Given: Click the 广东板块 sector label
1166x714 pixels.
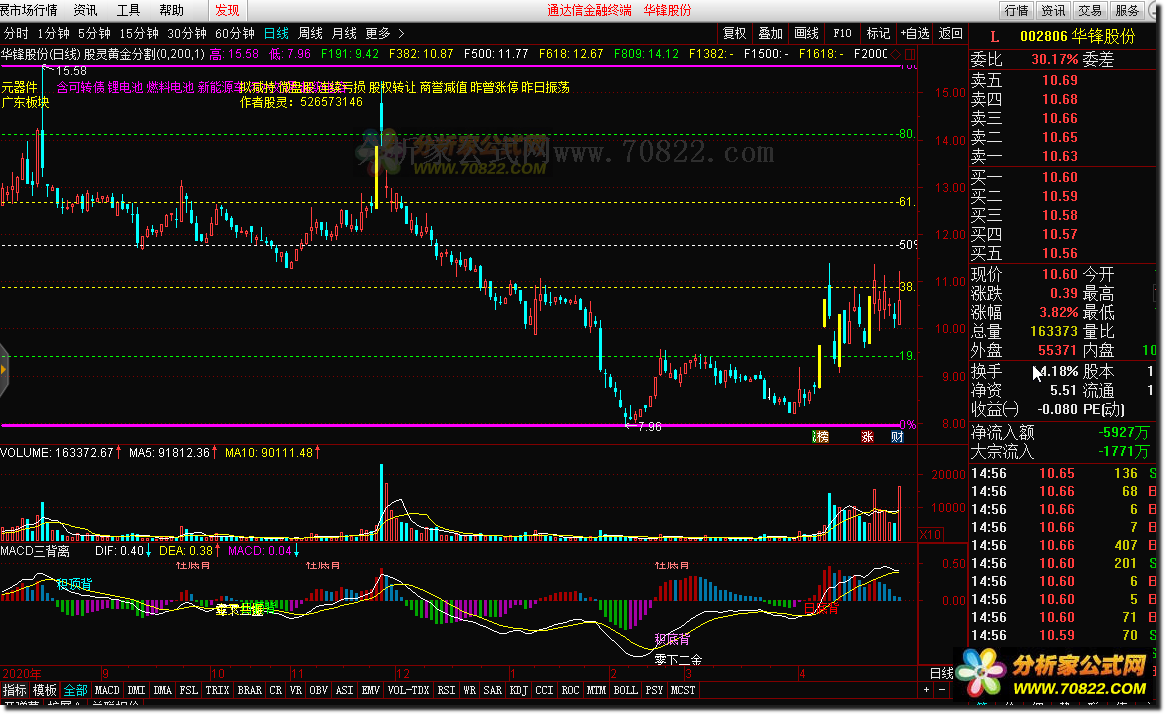Looking at the screenshot, I should pos(25,103).
